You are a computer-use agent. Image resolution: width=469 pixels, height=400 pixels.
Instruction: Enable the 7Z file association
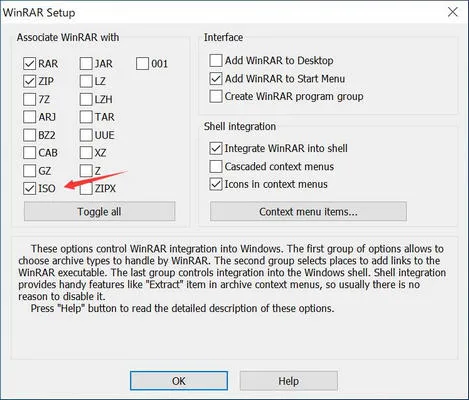tap(30, 99)
